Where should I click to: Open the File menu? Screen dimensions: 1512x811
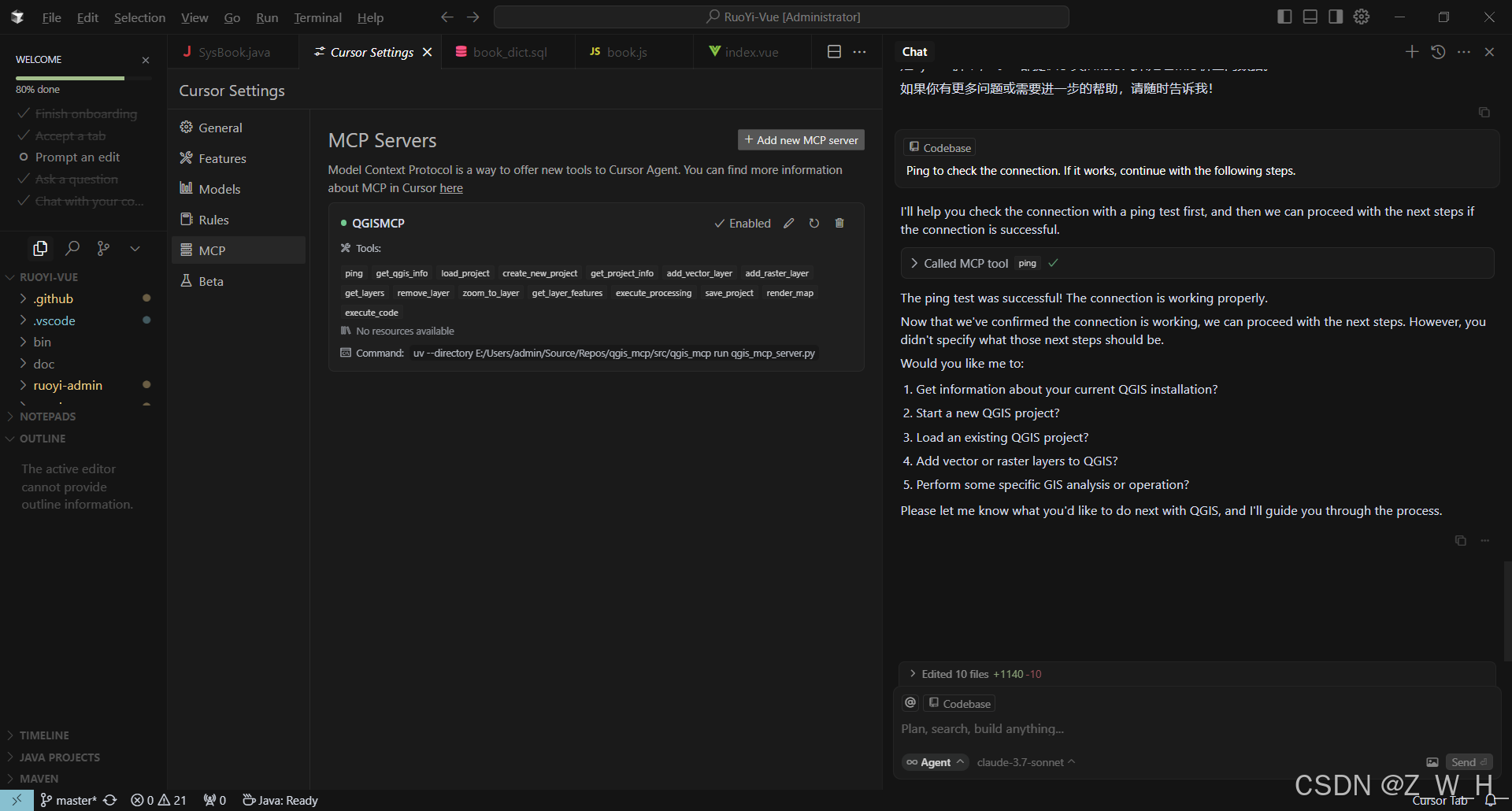tap(52, 17)
